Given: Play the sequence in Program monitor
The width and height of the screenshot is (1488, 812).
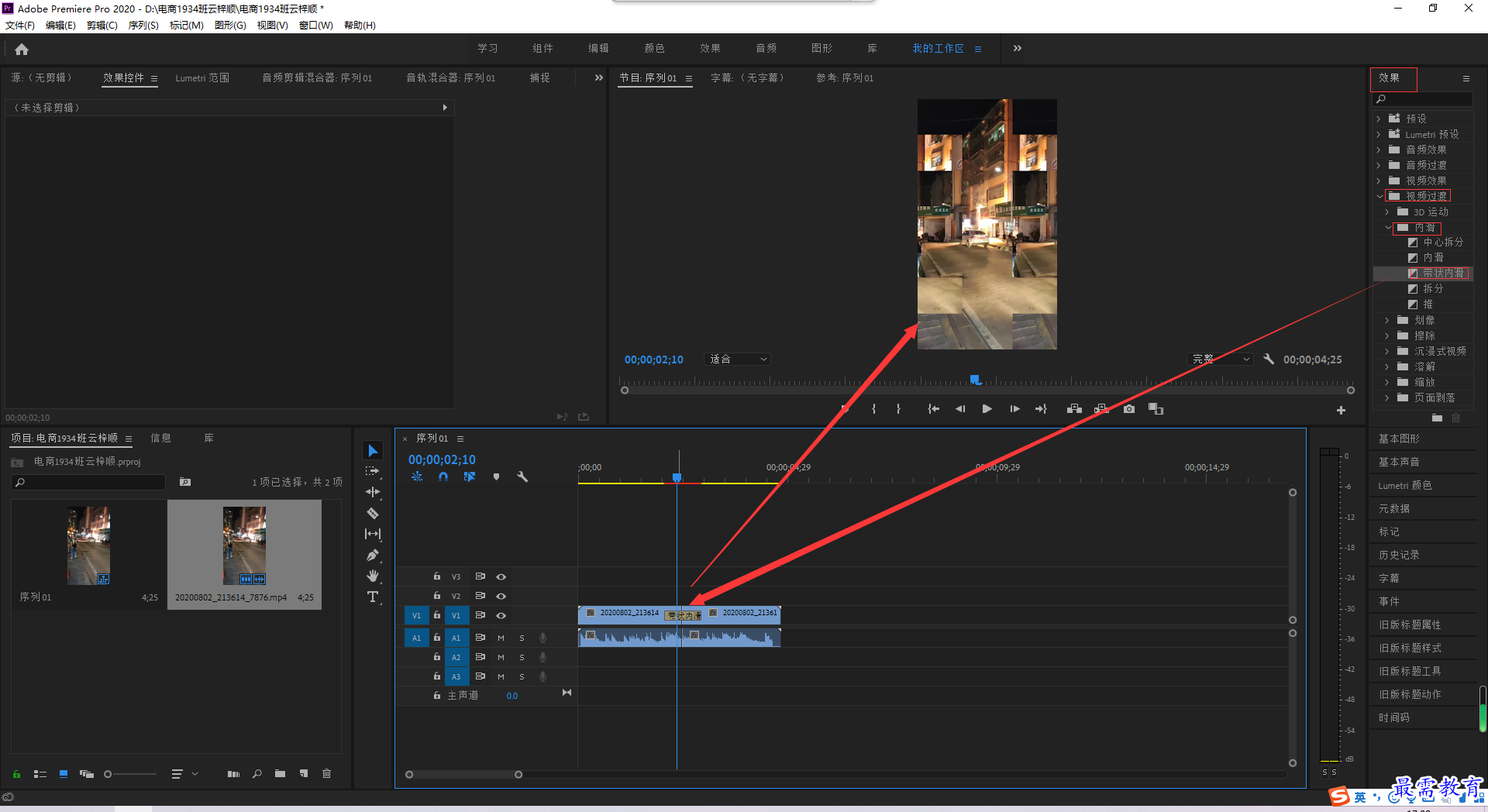Looking at the screenshot, I should tap(987, 409).
